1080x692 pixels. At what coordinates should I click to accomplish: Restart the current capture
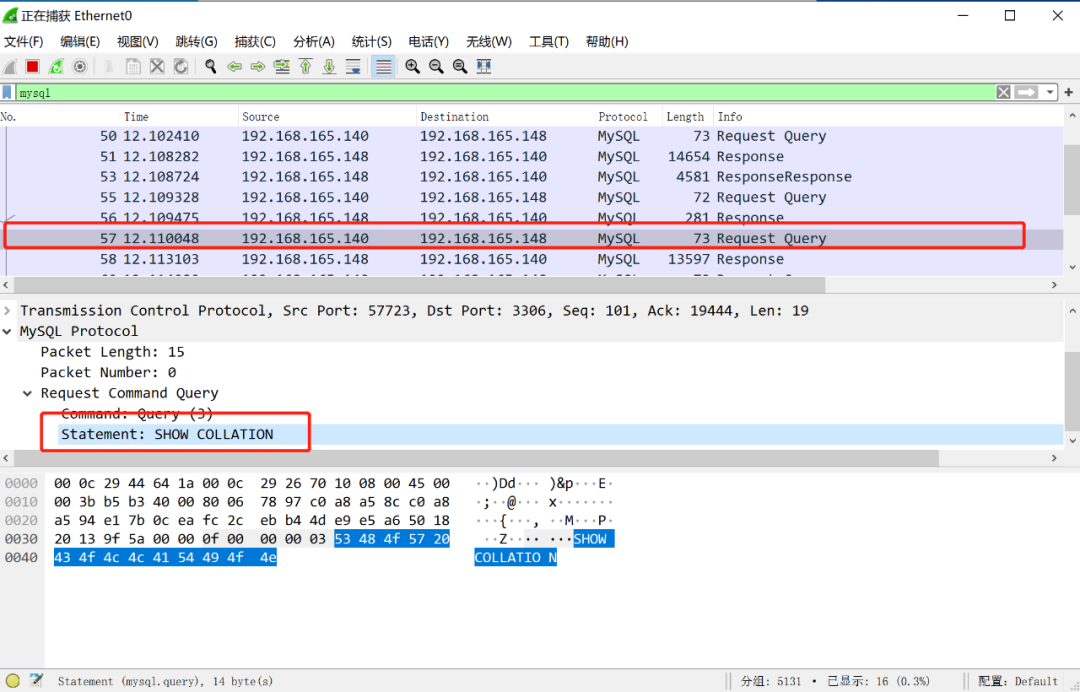click(56, 66)
